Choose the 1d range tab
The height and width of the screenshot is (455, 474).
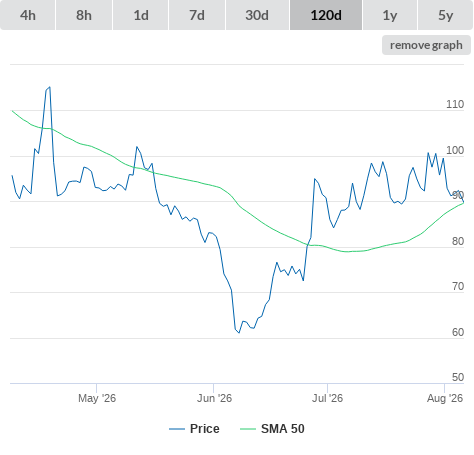coord(141,15)
